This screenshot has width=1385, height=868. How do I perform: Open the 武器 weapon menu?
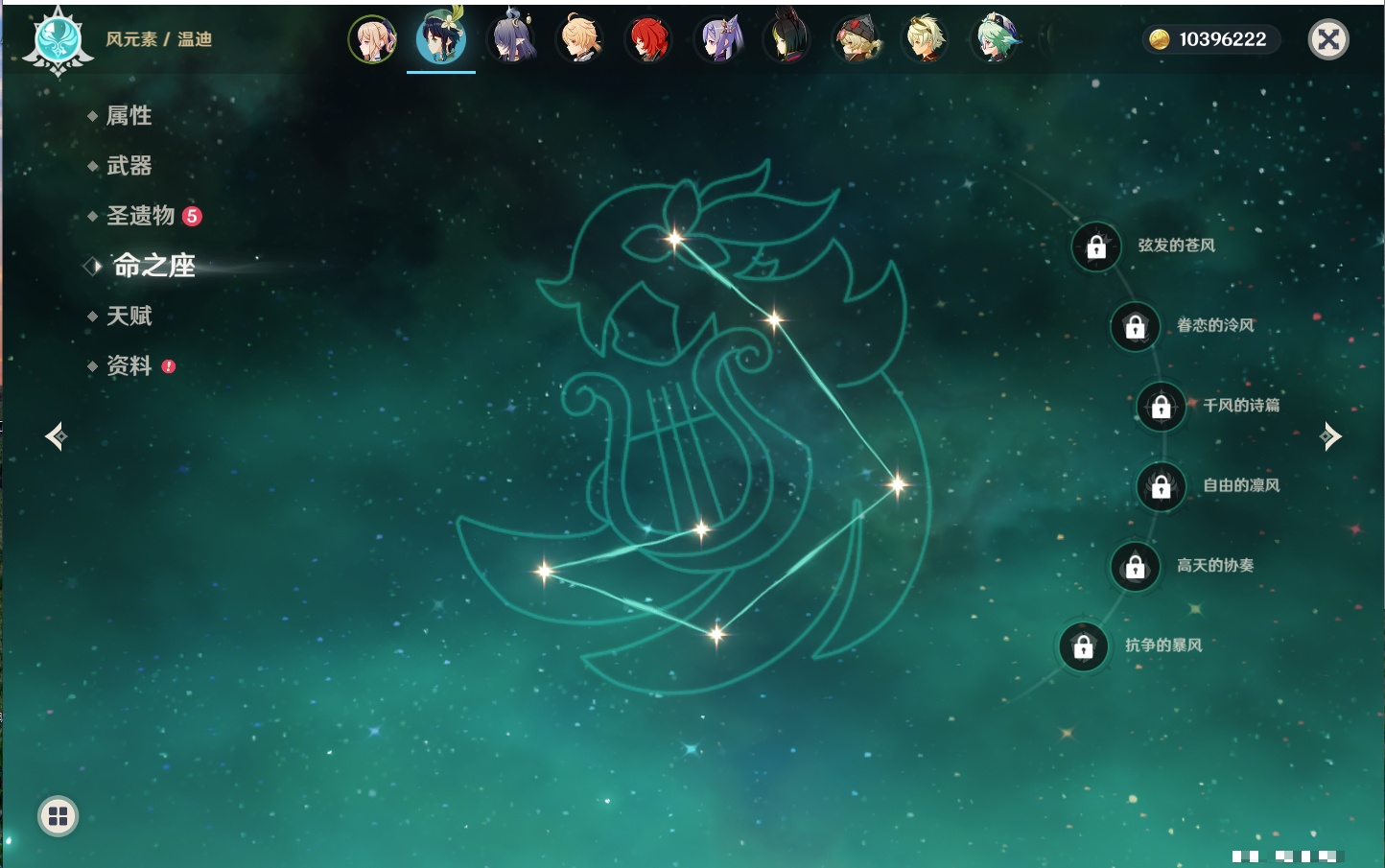point(129,166)
